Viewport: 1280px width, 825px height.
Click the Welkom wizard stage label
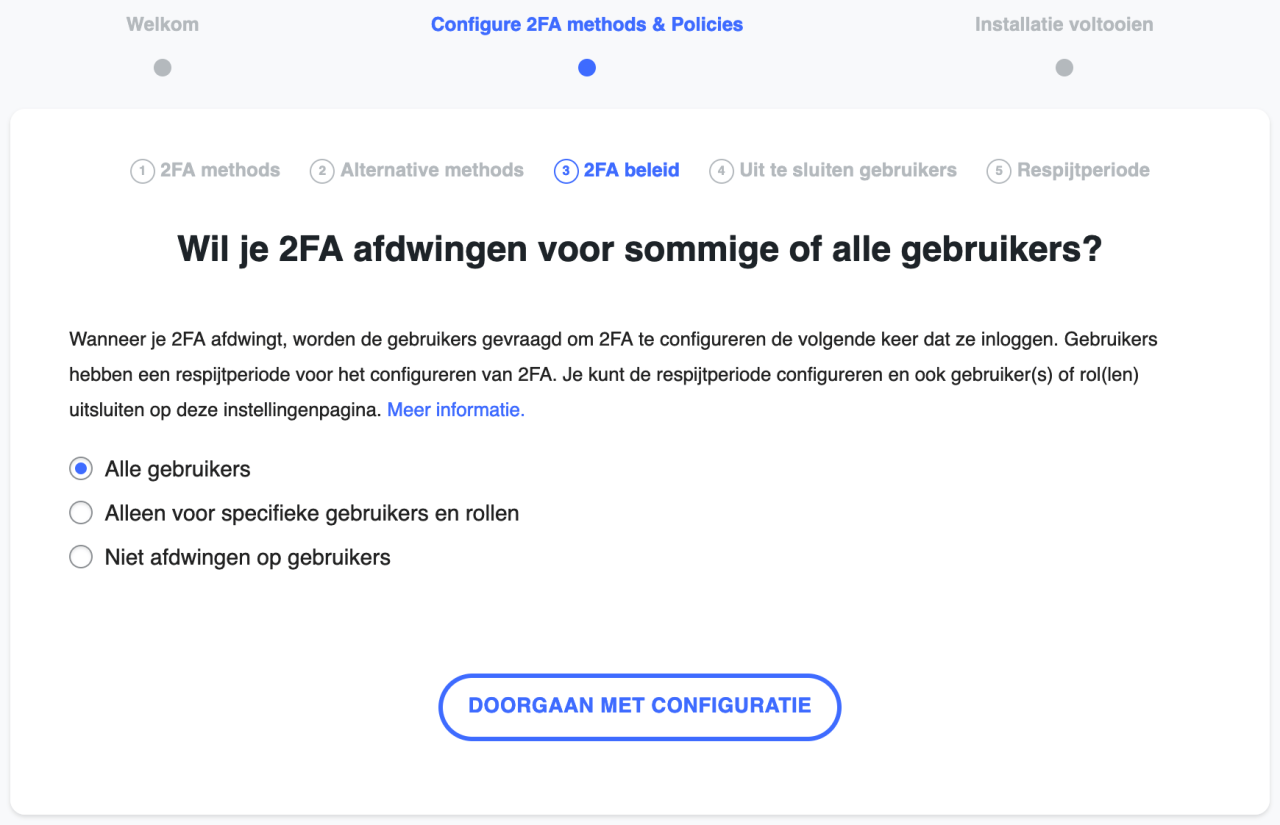(x=162, y=24)
